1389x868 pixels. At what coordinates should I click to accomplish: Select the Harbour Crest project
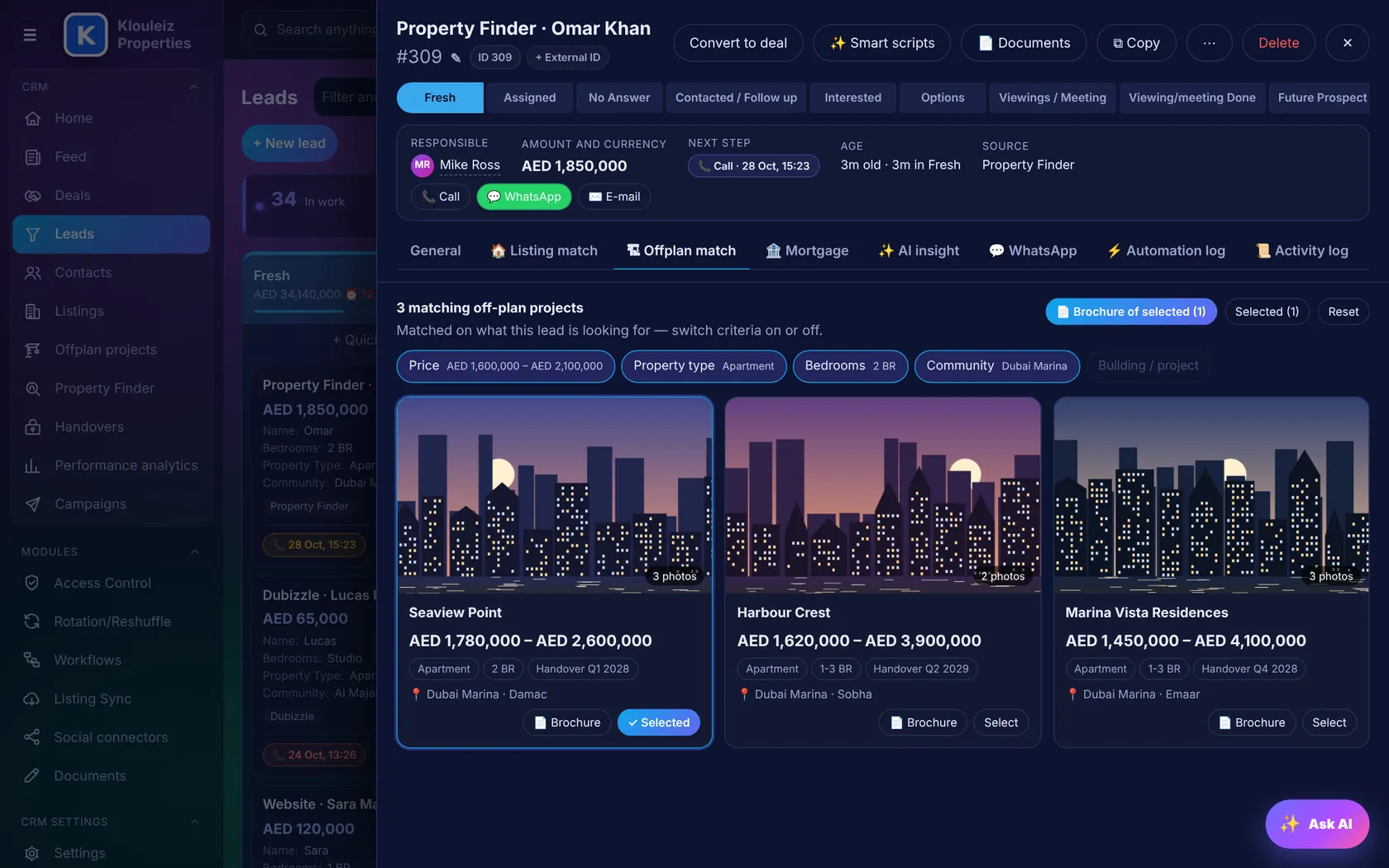tap(1000, 723)
